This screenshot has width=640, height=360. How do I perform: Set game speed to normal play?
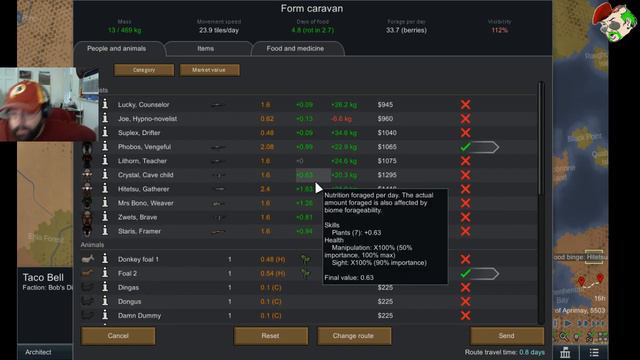coord(568,323)
